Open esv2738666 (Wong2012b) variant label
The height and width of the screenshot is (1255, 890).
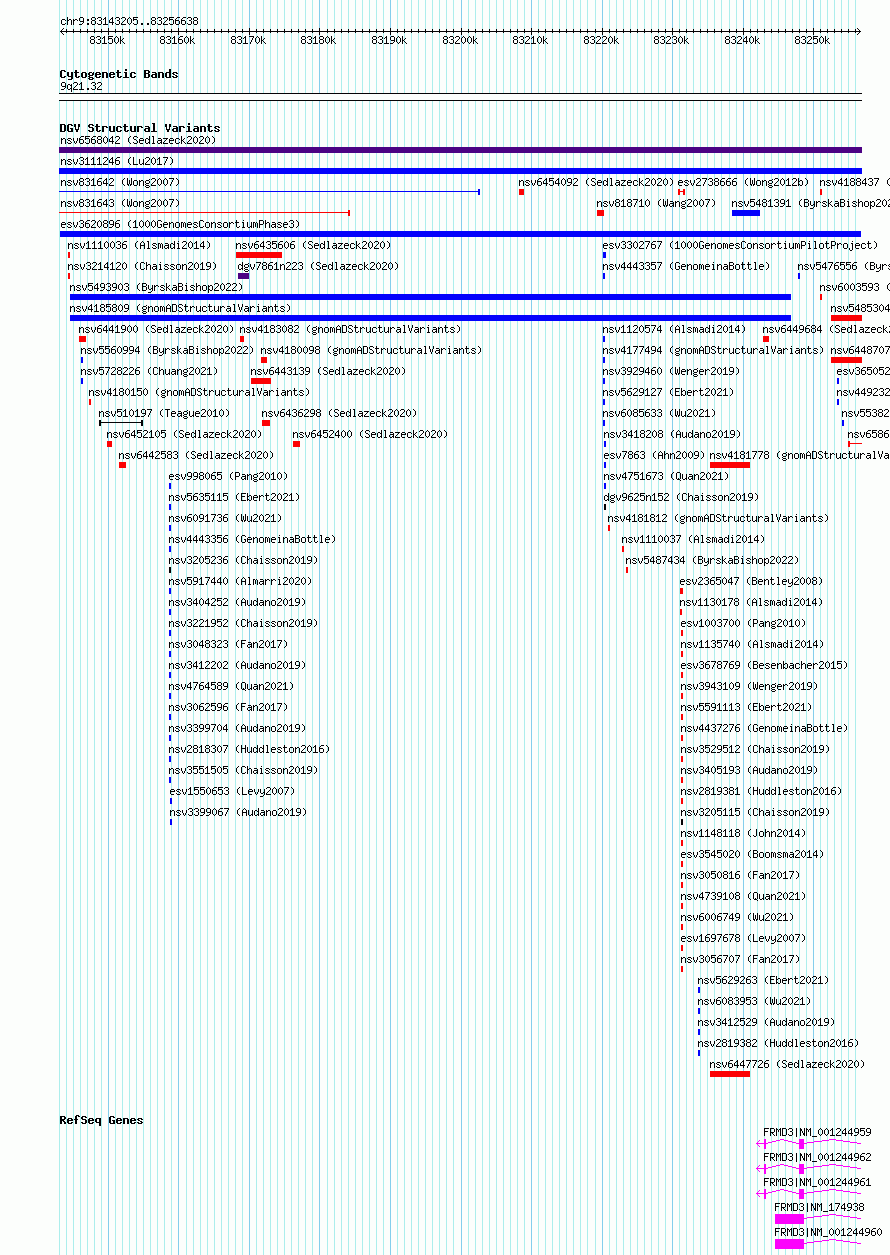[743, 182]
